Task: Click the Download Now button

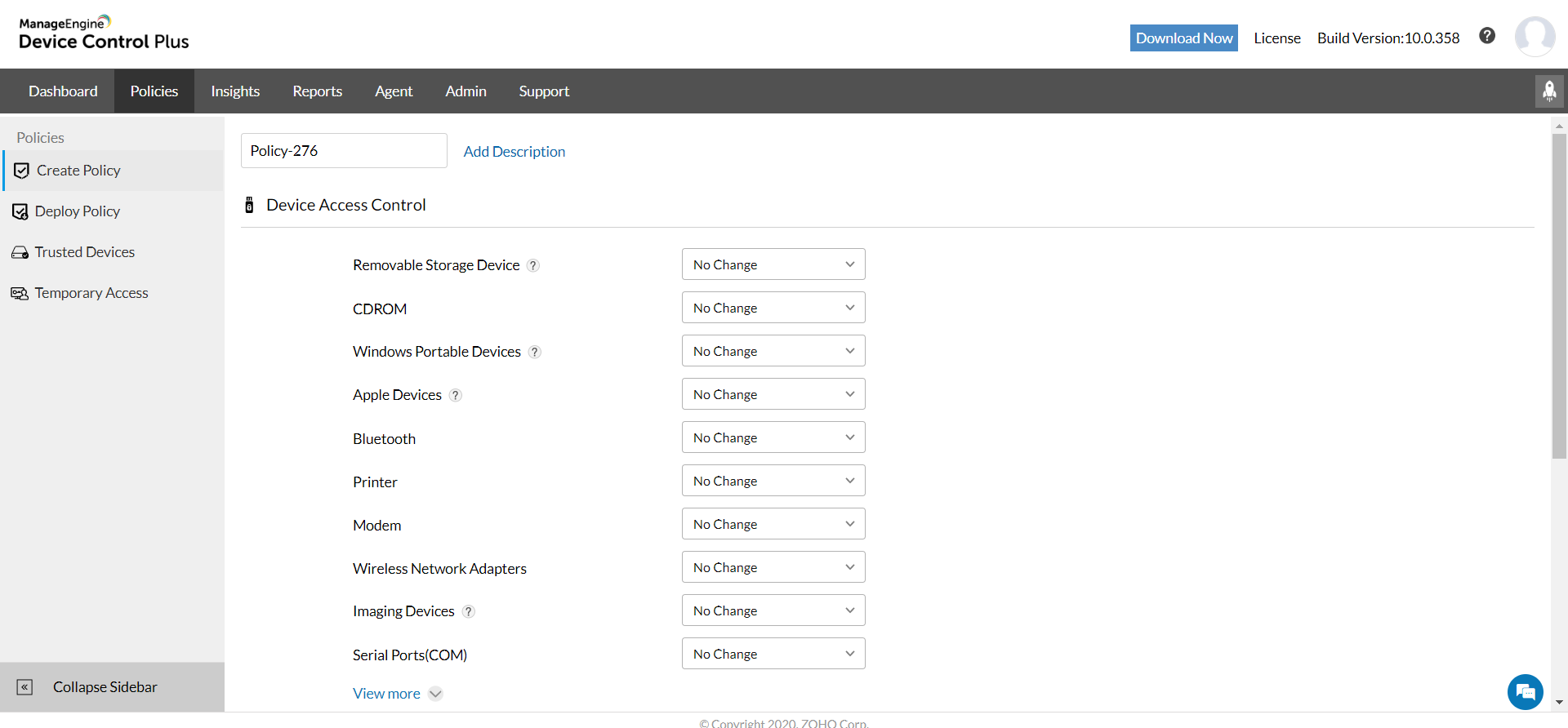Action: 1184,38
